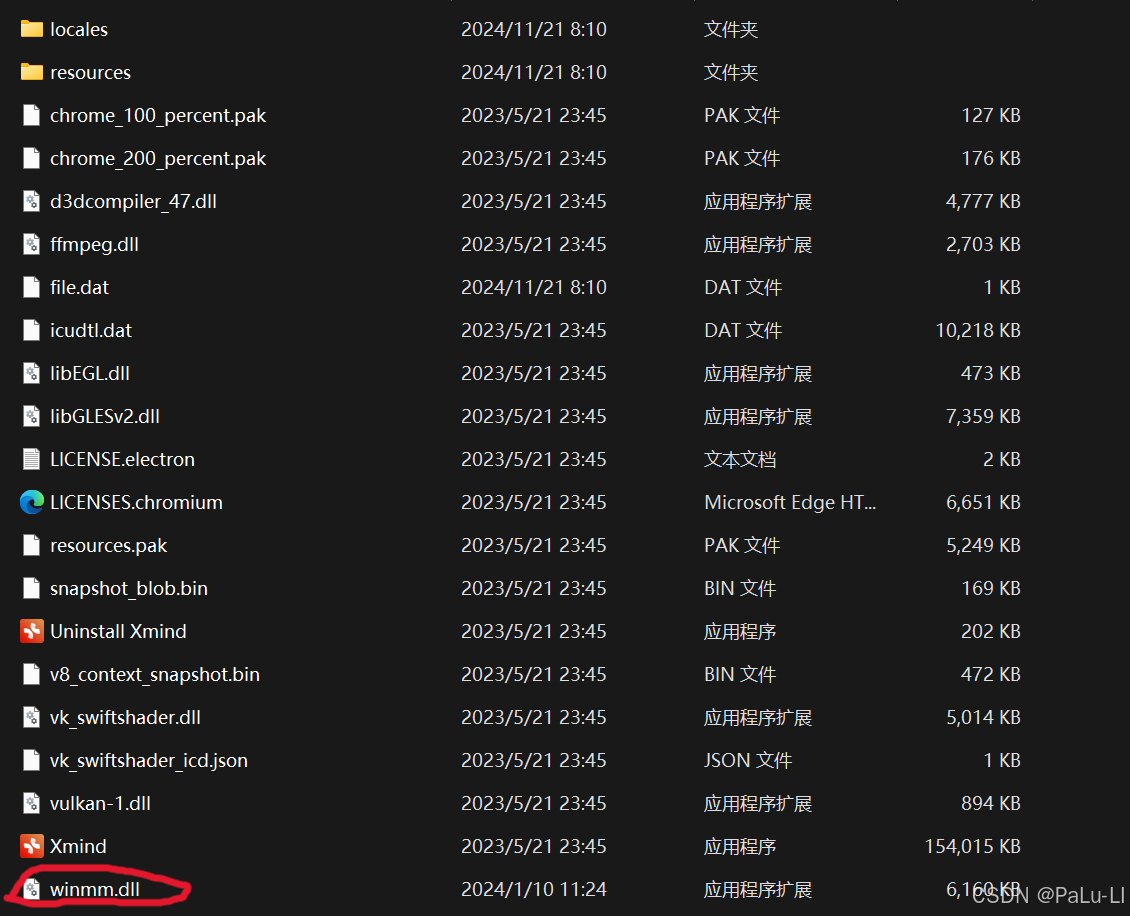Image resolution: width=1130 pixels, height=916 pixels.
Task: Select the chrome_200_percent.pak file icon
Action: [x=32, y=158]
